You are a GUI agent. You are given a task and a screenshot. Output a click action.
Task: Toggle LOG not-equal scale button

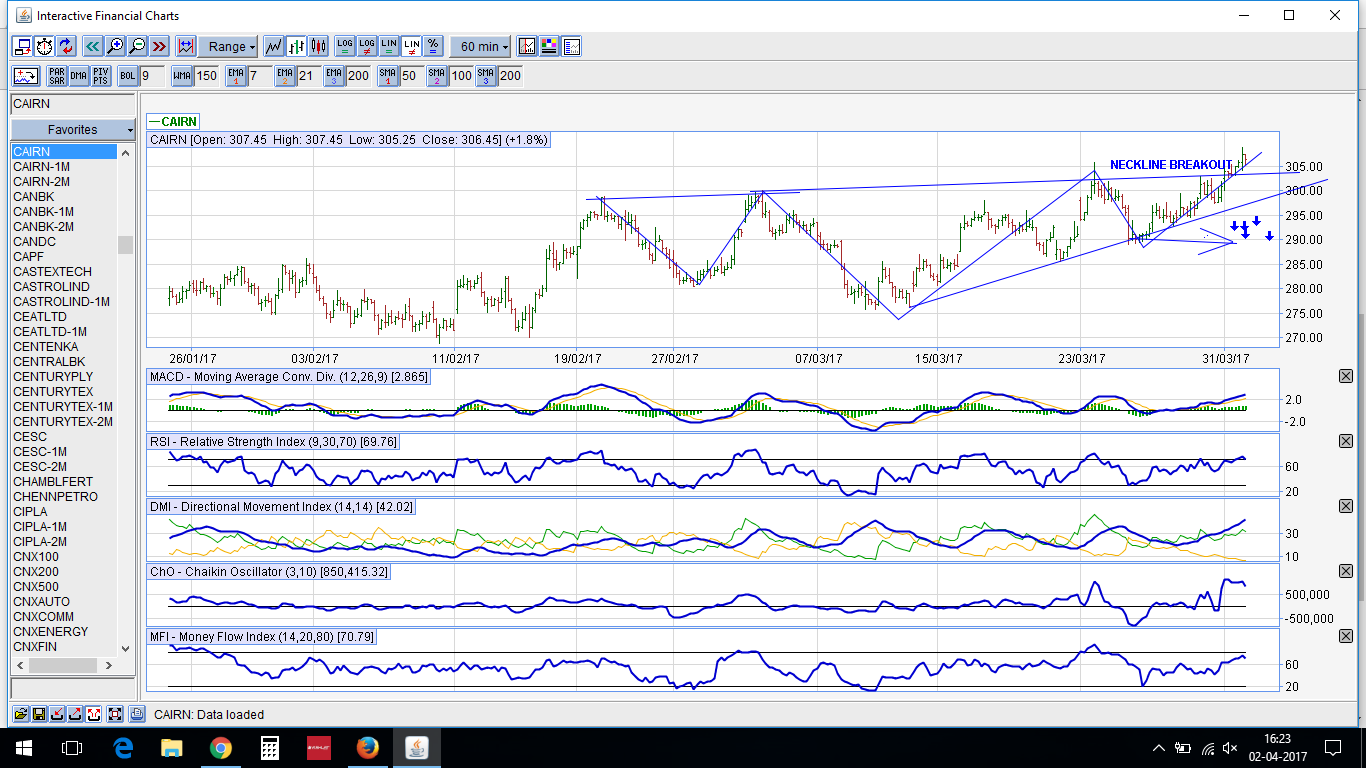click(367, 46)
